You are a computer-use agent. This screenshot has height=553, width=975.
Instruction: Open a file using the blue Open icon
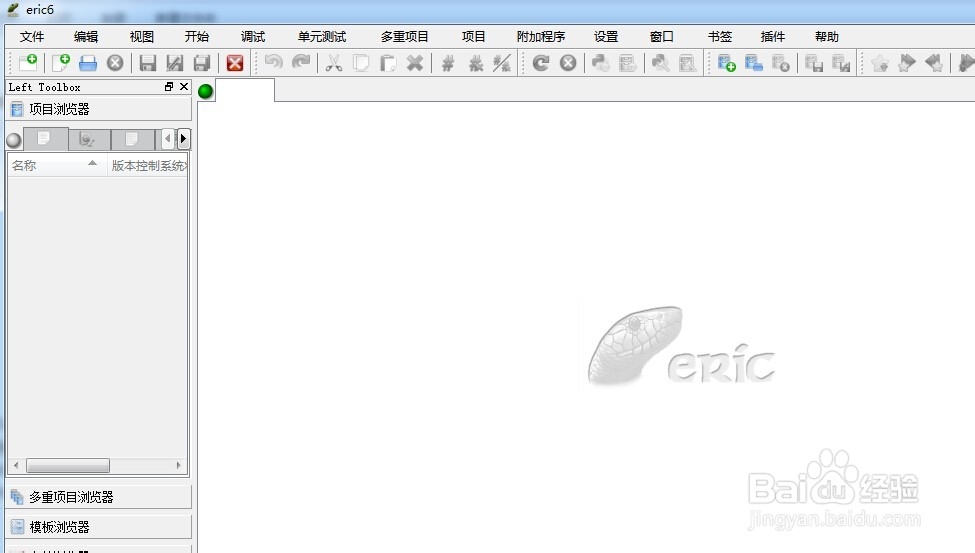[88, 63]
